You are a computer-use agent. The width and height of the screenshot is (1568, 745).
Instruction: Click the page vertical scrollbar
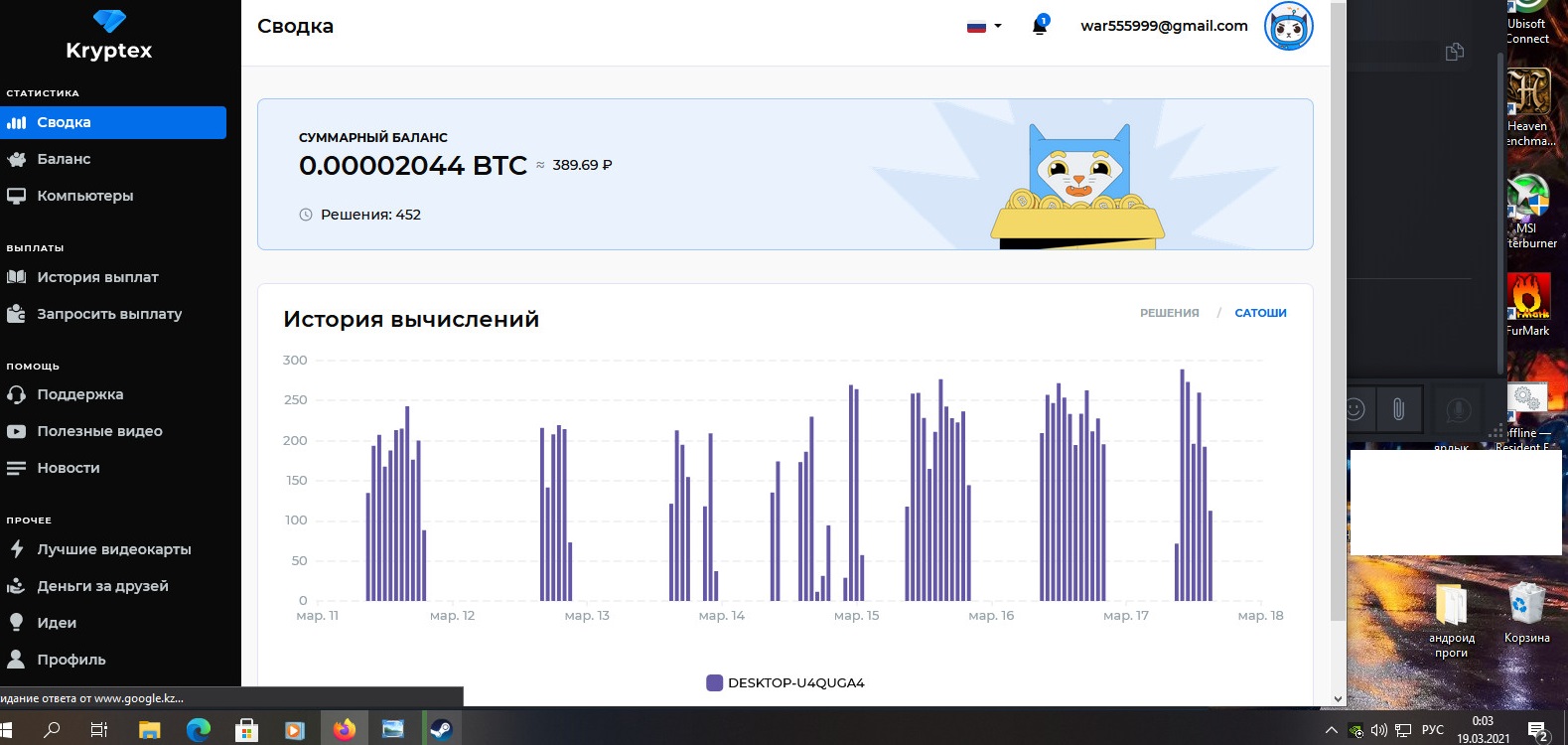point(1338,298)
